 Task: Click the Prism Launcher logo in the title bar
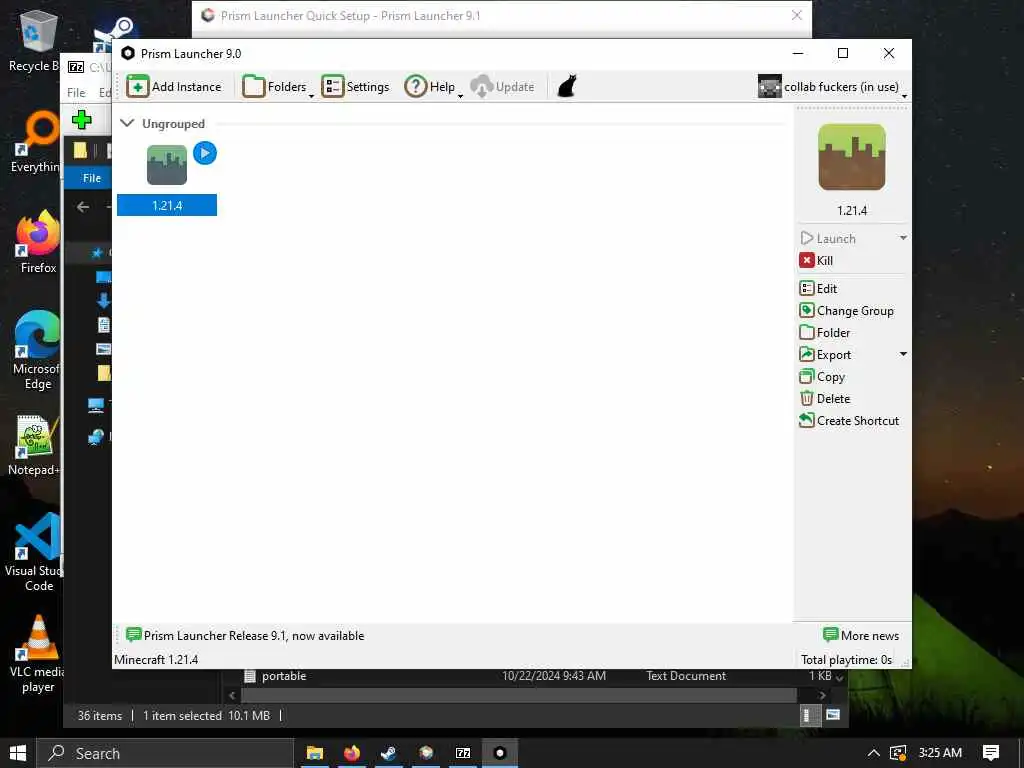click(128, 54)
